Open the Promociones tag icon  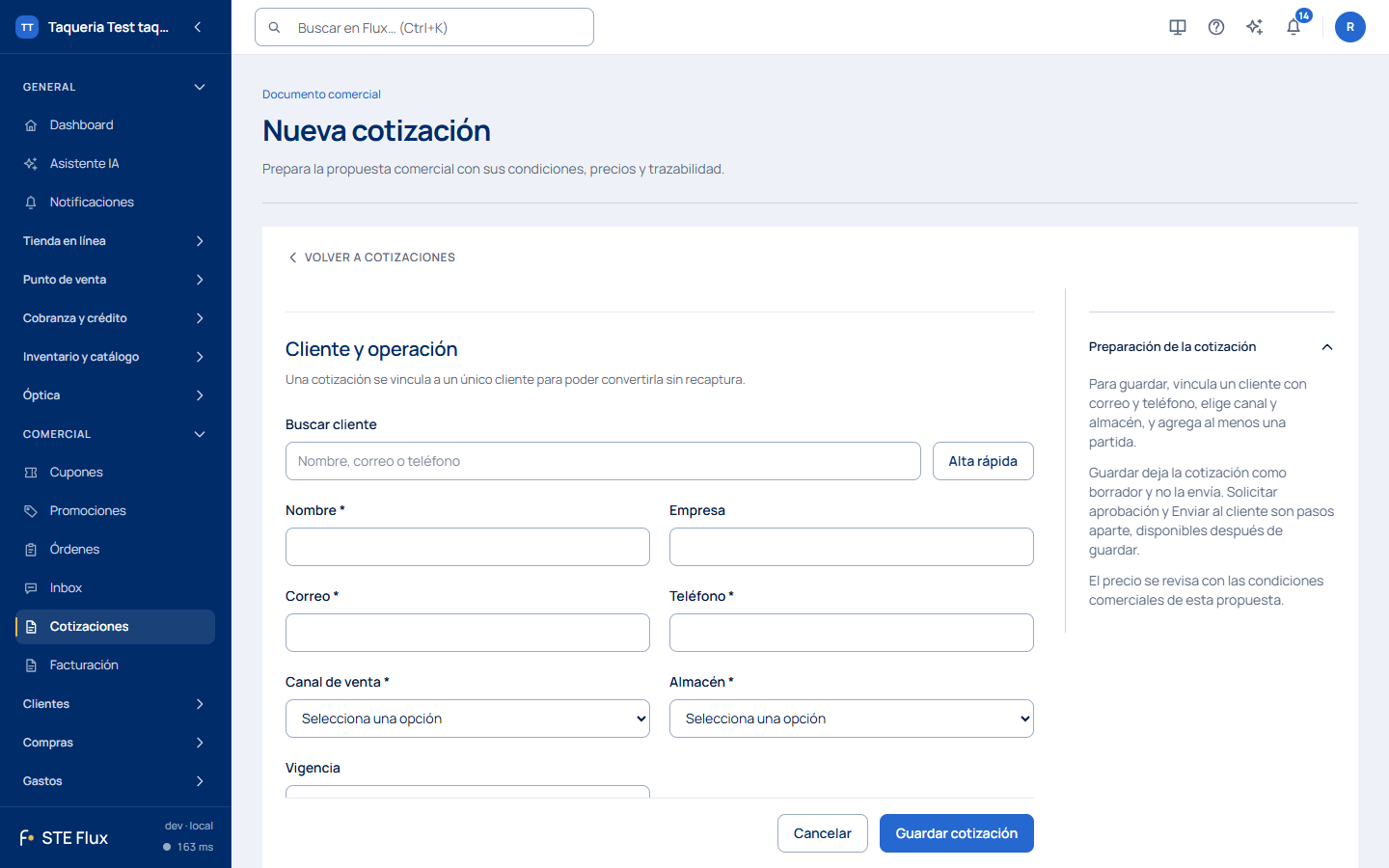tap(31, 511)
